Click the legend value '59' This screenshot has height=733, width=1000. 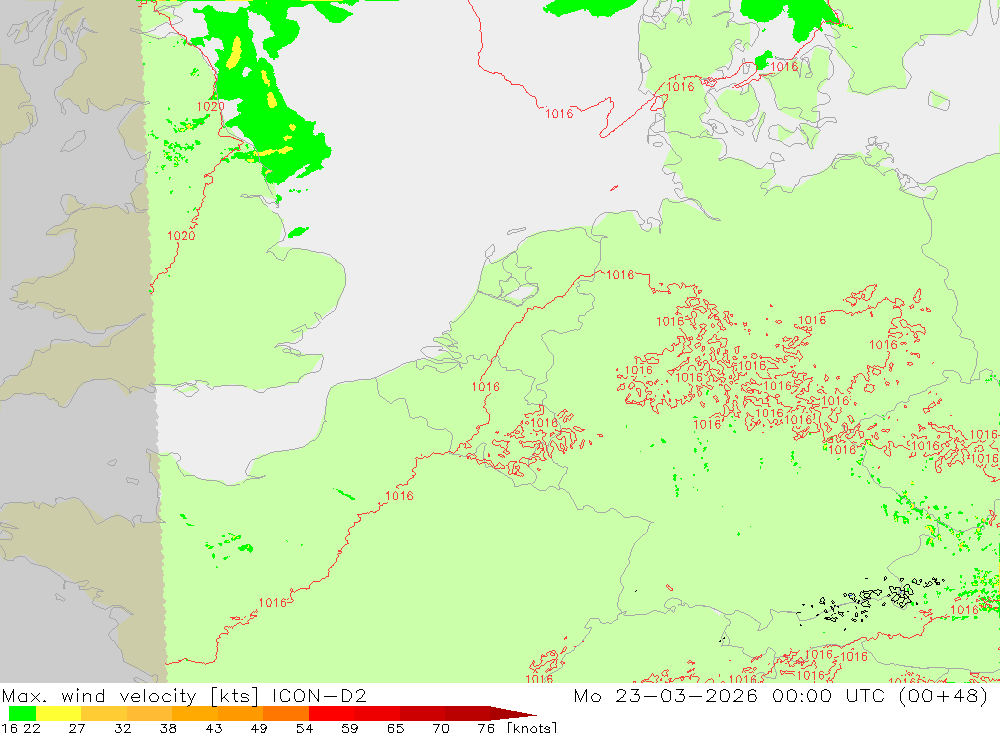click(x=349, y=728)
